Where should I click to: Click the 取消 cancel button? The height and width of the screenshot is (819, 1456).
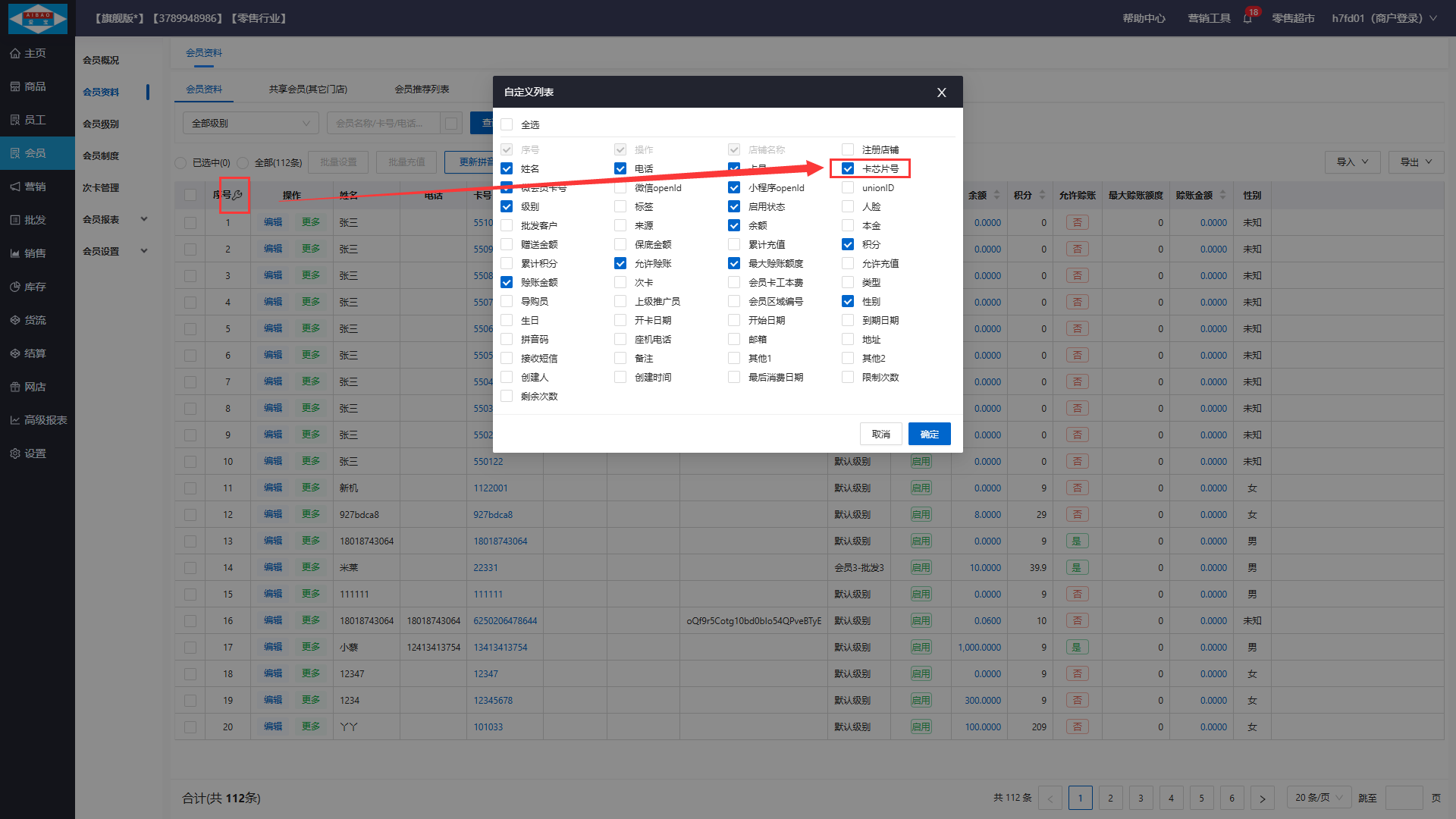880,434
